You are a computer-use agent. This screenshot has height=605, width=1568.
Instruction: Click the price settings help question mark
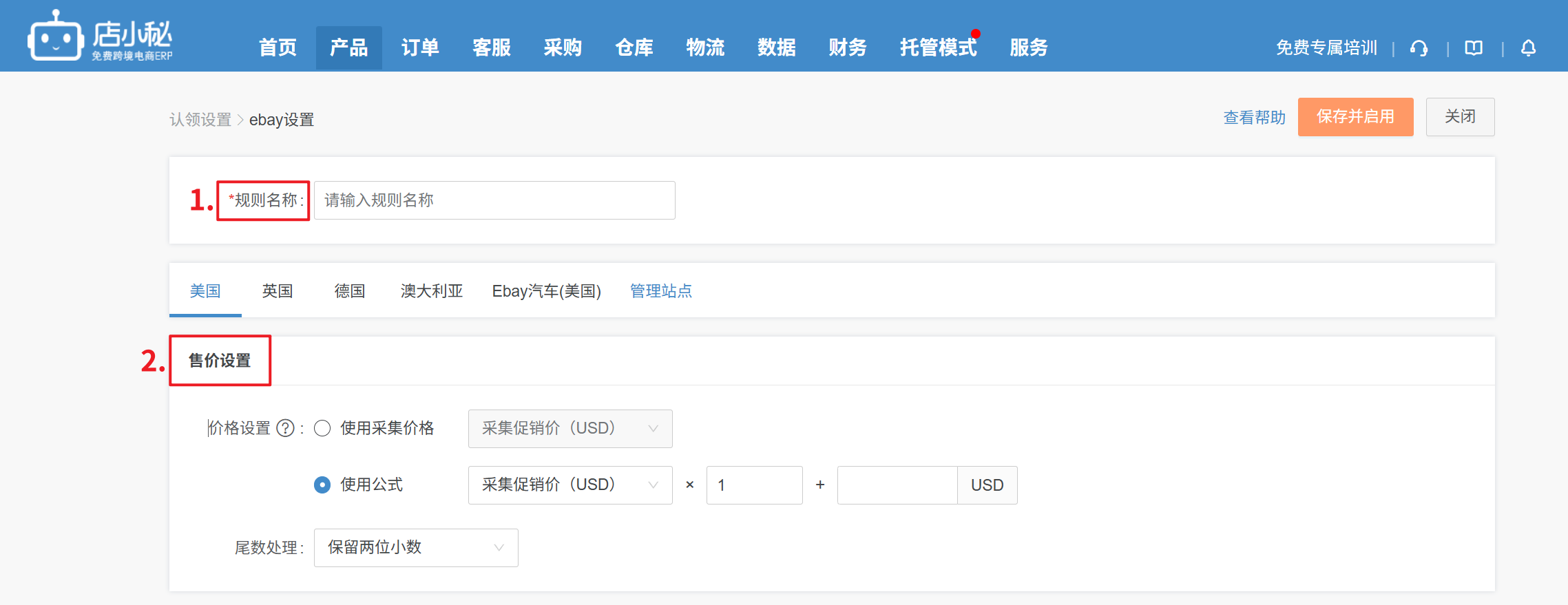pos(285,428)
